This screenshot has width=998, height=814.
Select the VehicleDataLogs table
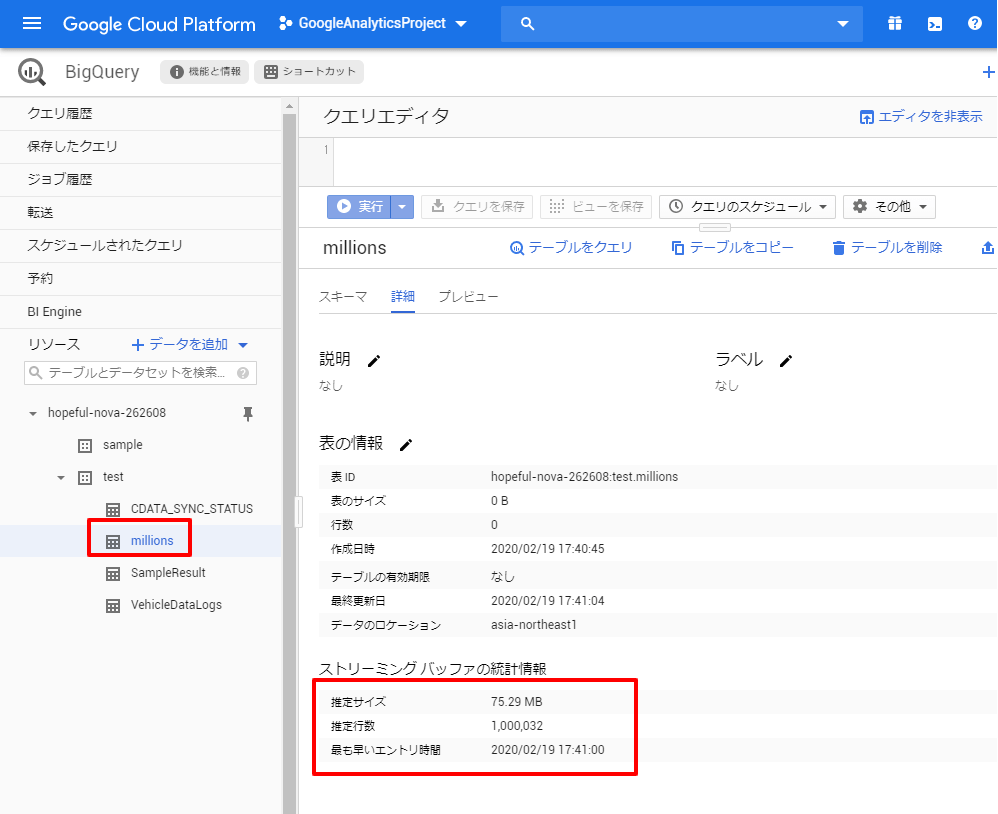[176, 605]
